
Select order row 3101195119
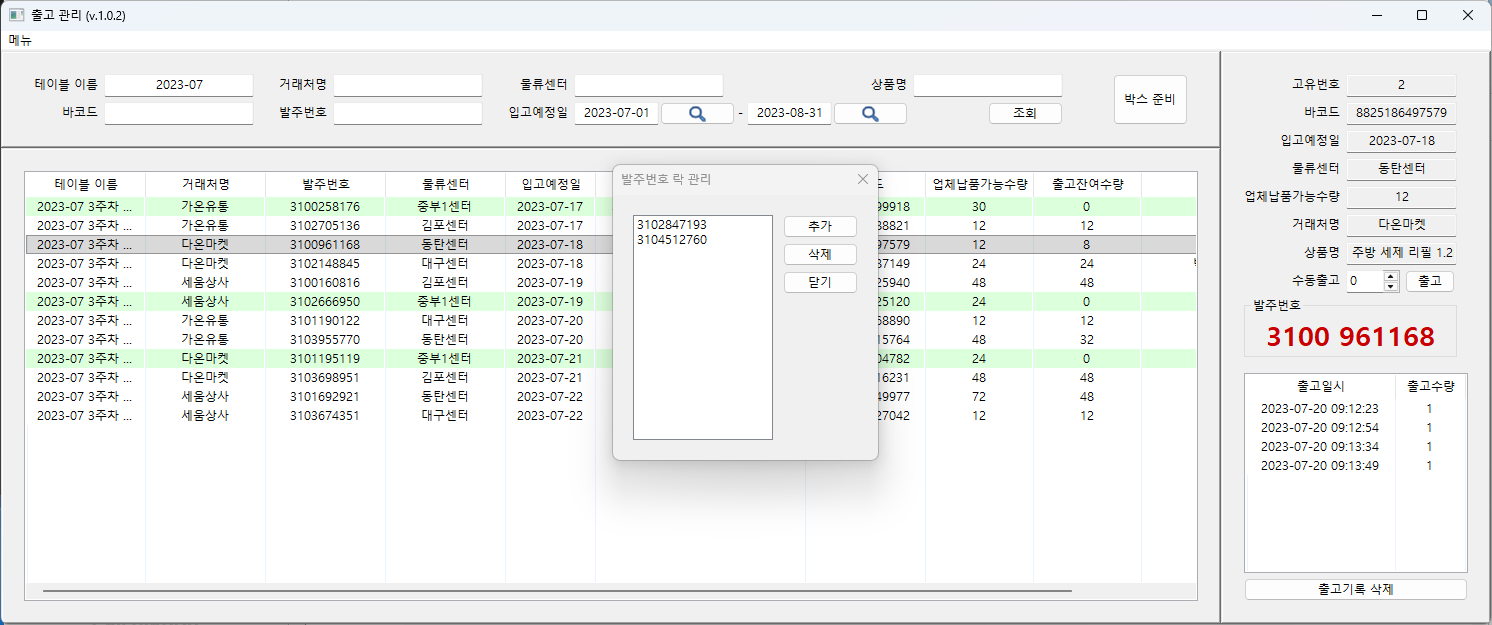[611, 358]
